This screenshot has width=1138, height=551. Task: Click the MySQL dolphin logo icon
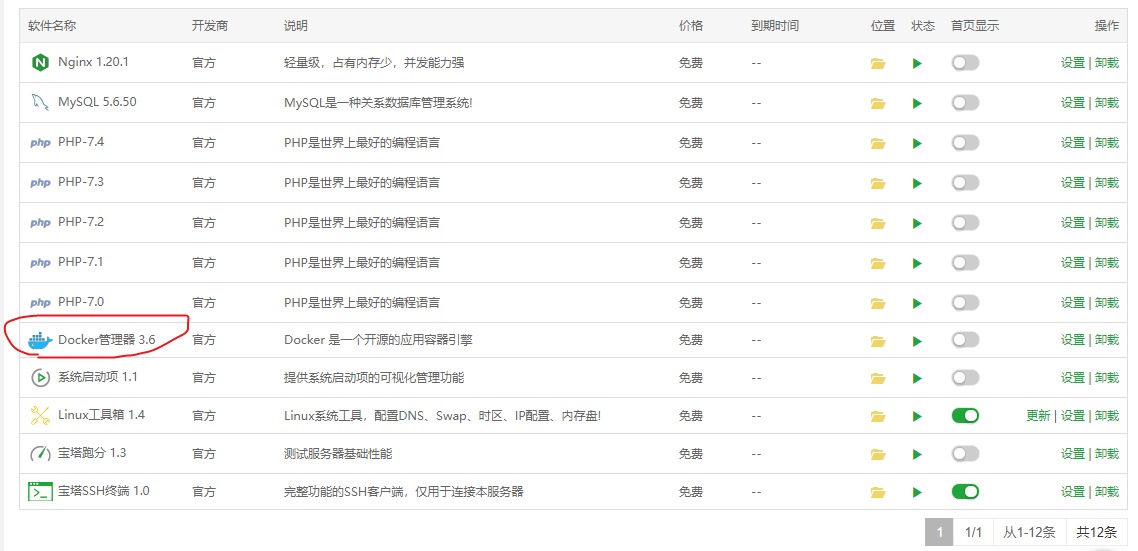tap(40, 102)
